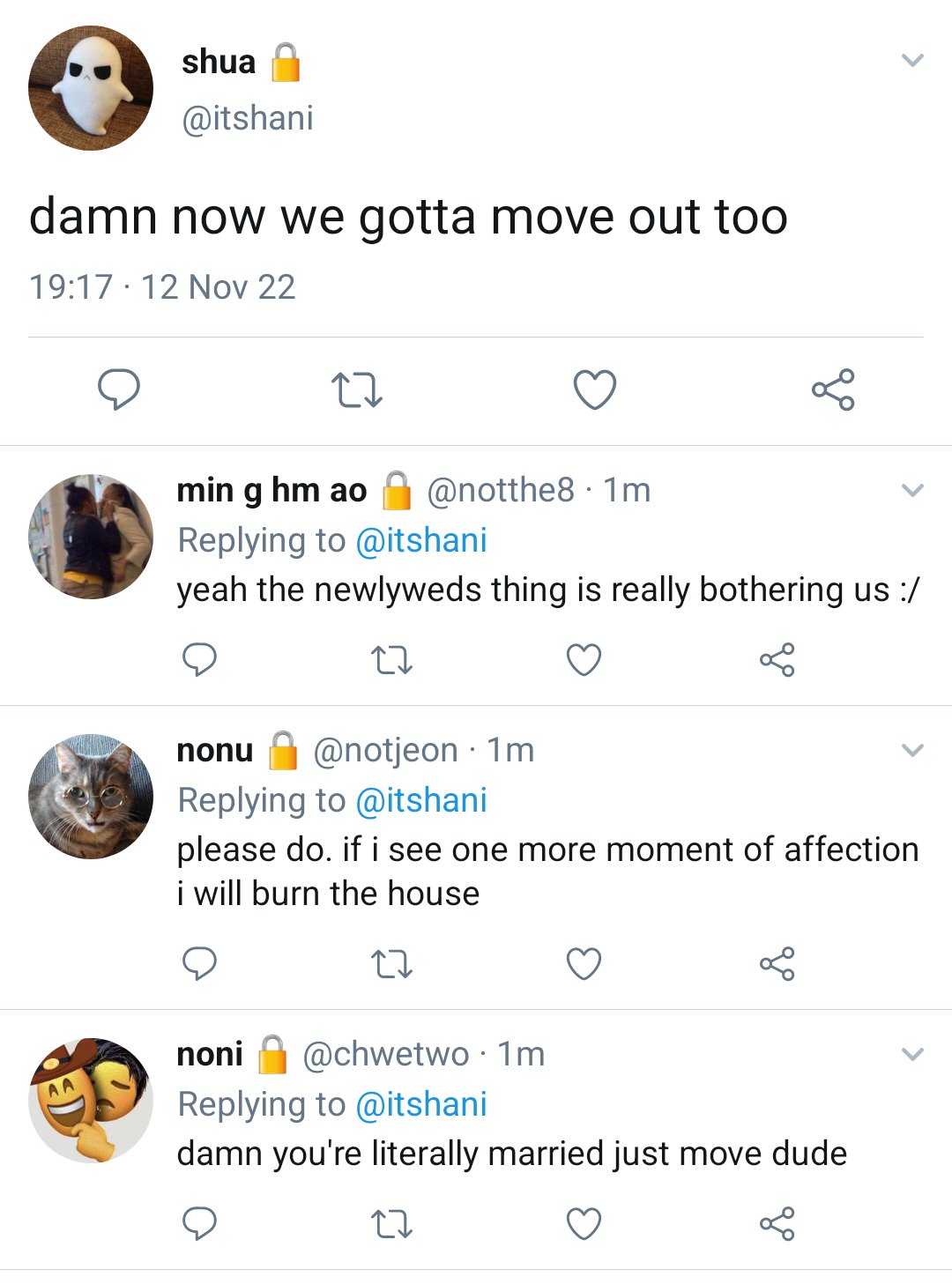Retweet noni's 'literally married' reply
952x1284 pixels.
click(x=391, y=1224)
